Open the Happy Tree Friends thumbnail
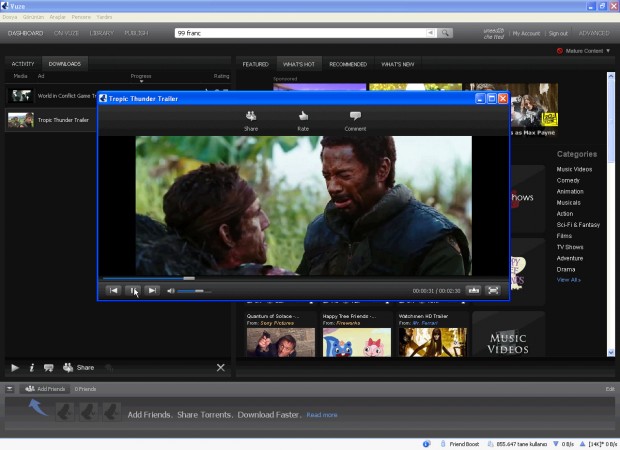This screenshot has width=620, height=450. point(357,342)
